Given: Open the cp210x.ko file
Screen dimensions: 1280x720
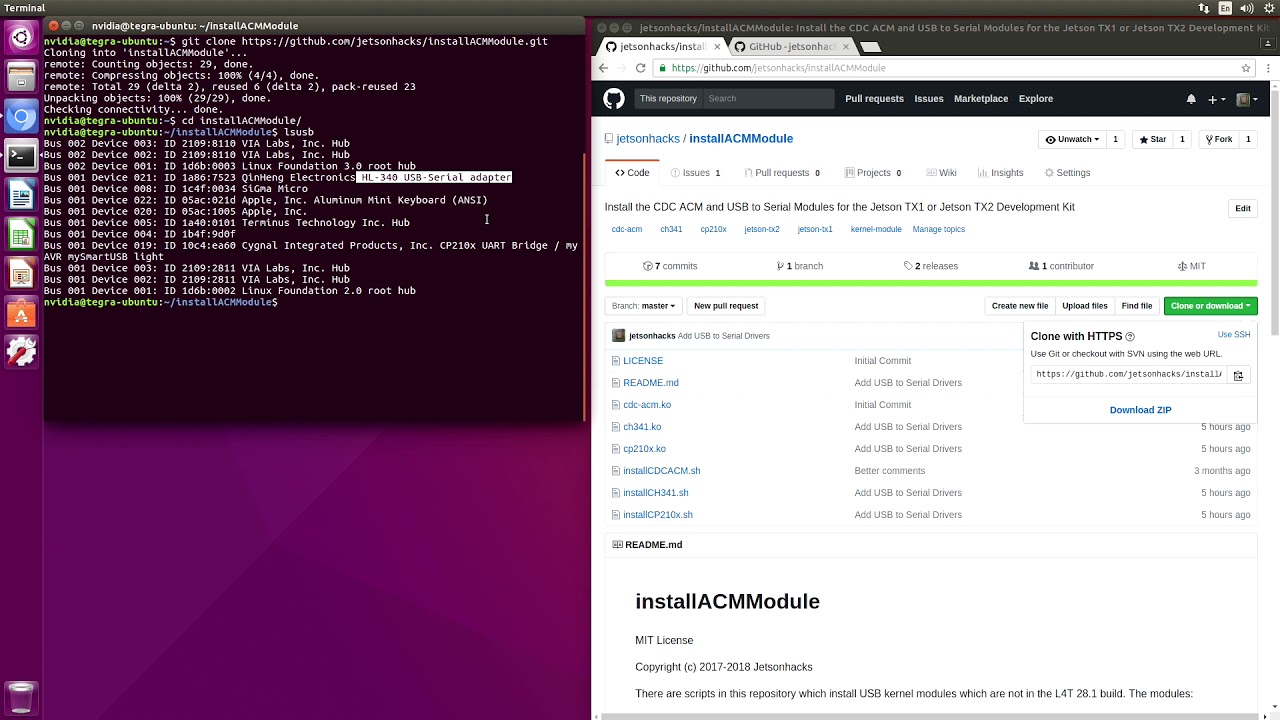Looking at the screenshot, I should click(644, 449).
